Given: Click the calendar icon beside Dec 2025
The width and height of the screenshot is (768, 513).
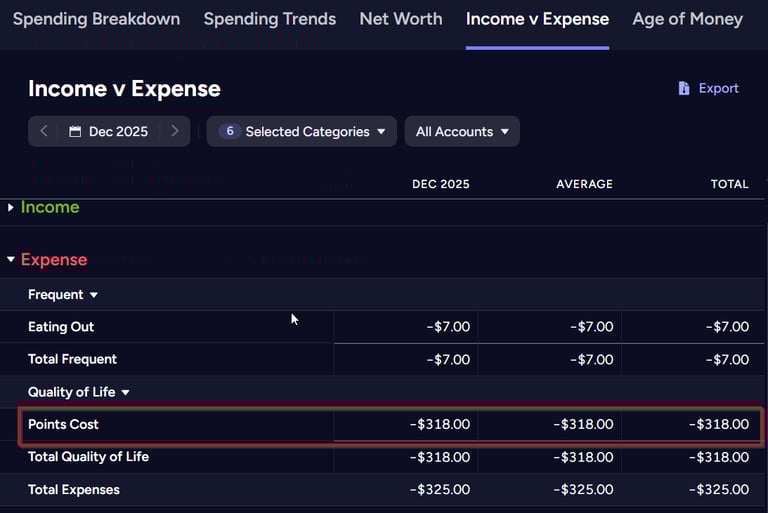Looking at the screenshot, I should click(75, 131).
